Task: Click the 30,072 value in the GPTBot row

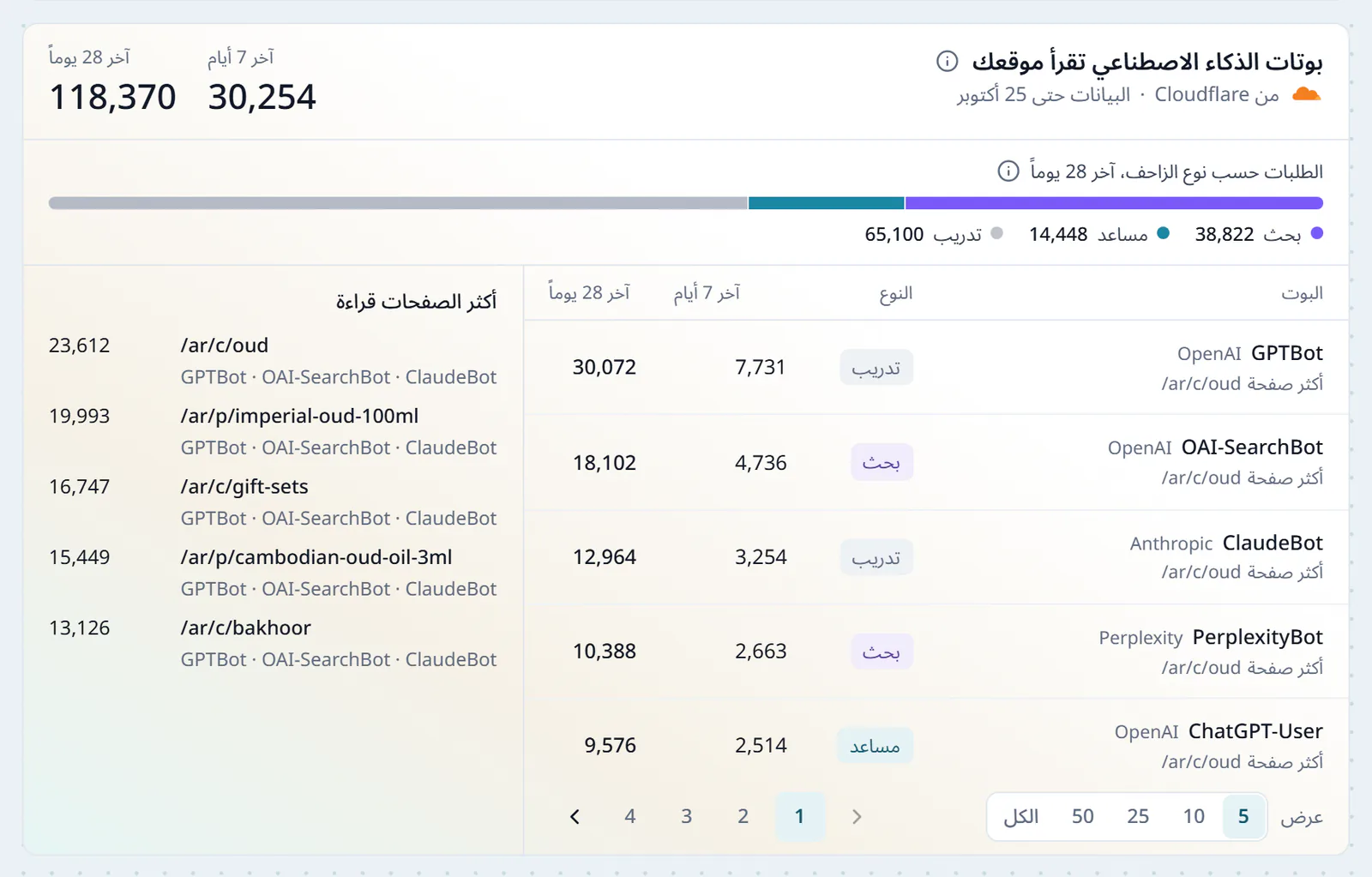Action: point(605,368)
